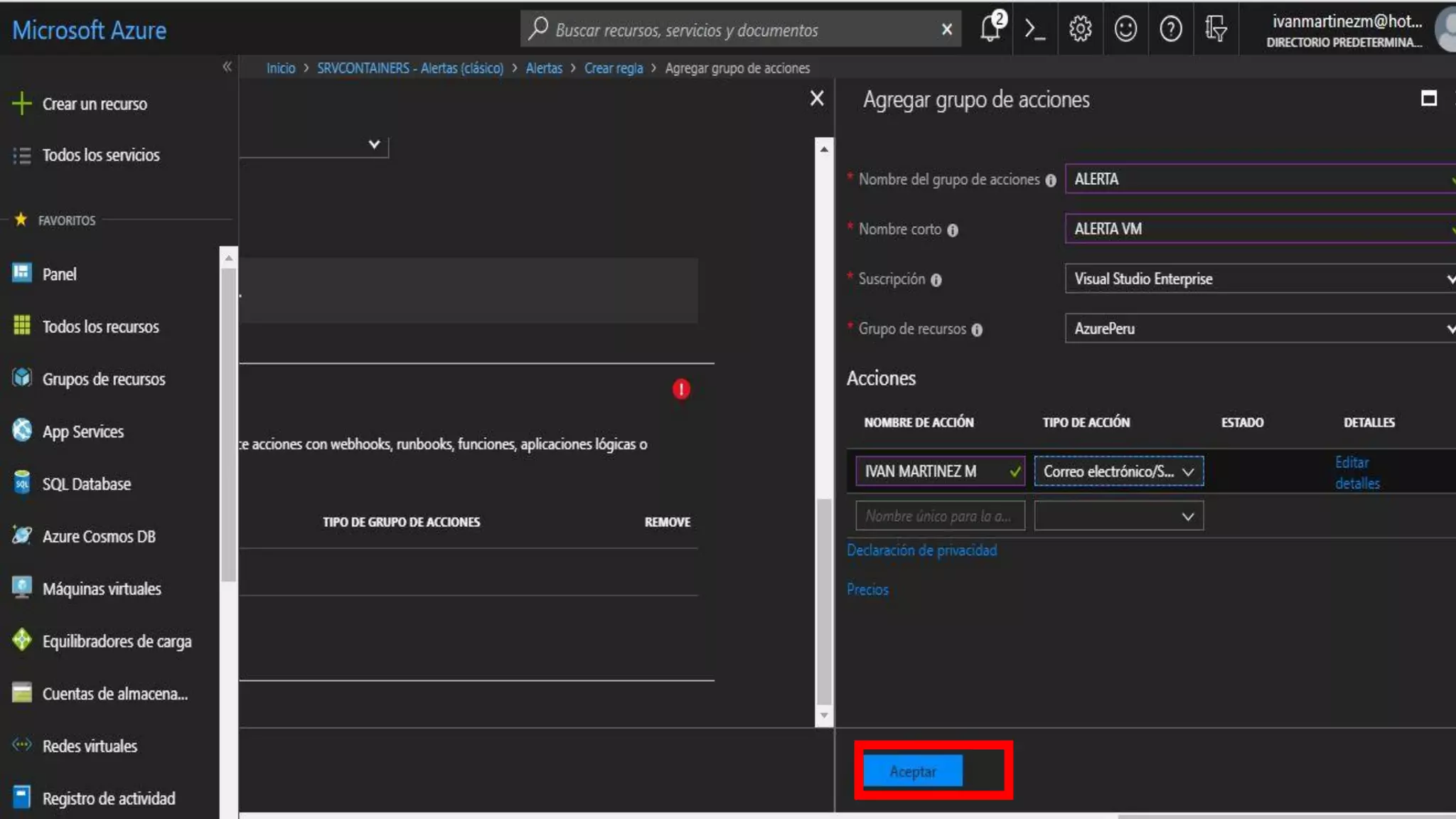Image resolution: width=1456 pixels, height=819 pixels.
Task: Open Correo electrónico action type dropdown
Action: pyautogui.click(x=1118, y=471)
